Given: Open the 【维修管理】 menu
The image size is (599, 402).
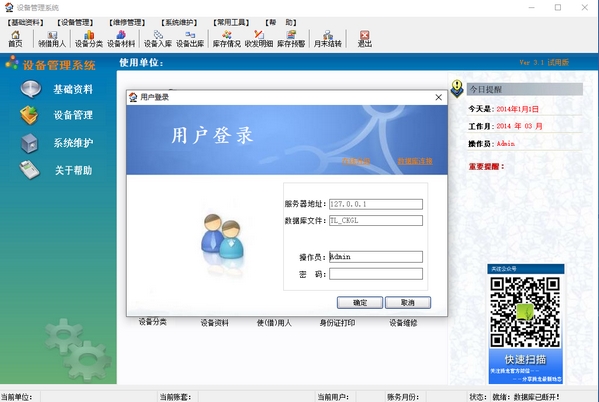Looking at the screenshot, I should pos(127,23).
